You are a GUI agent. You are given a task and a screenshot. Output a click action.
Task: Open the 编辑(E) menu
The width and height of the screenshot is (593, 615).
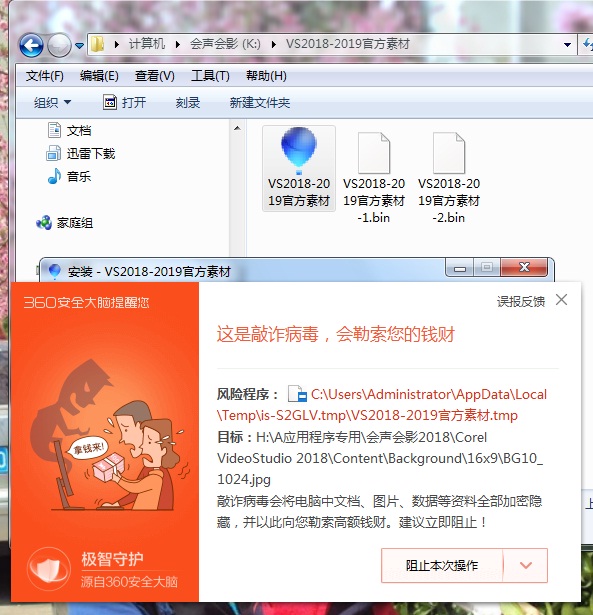[99, 76]
